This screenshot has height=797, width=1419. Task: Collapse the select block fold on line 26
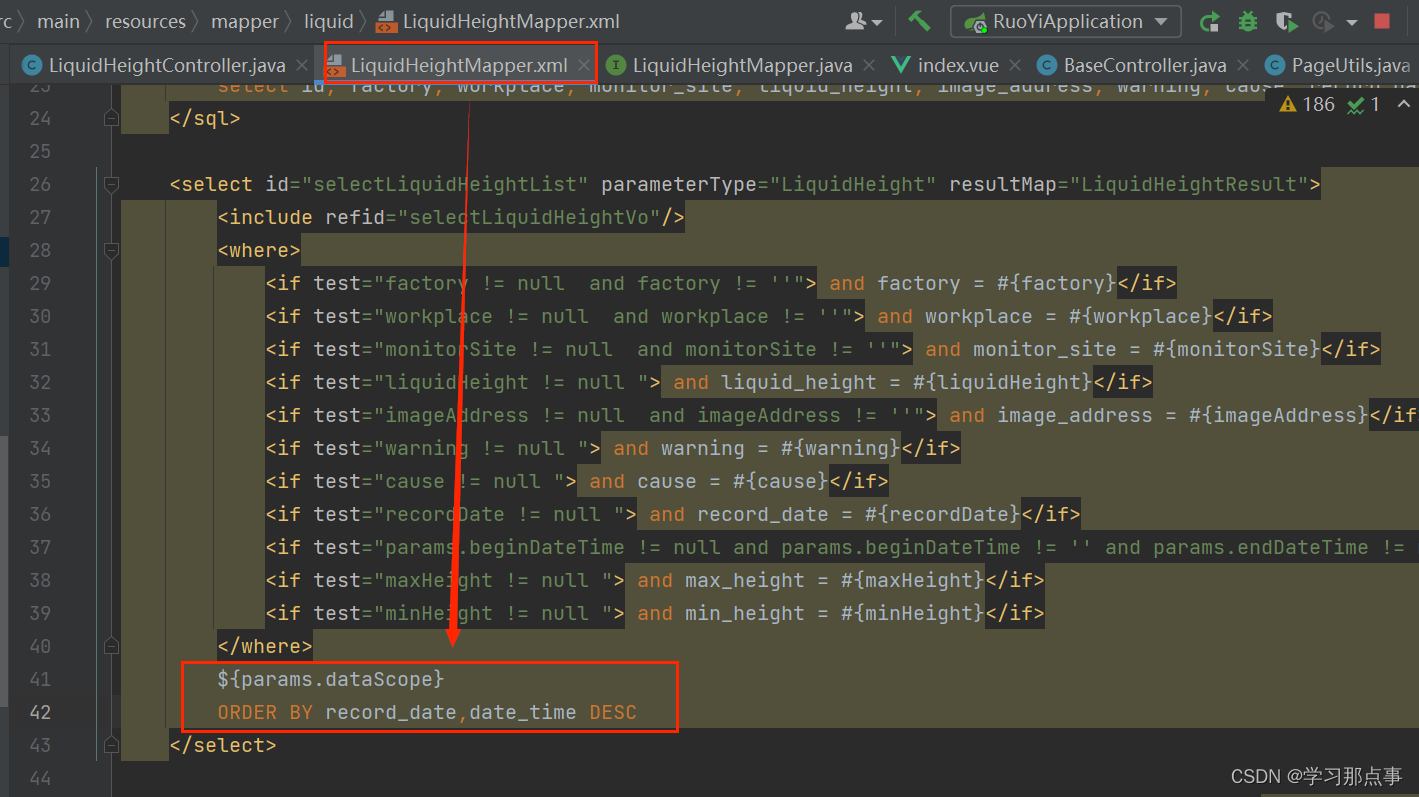111,184
